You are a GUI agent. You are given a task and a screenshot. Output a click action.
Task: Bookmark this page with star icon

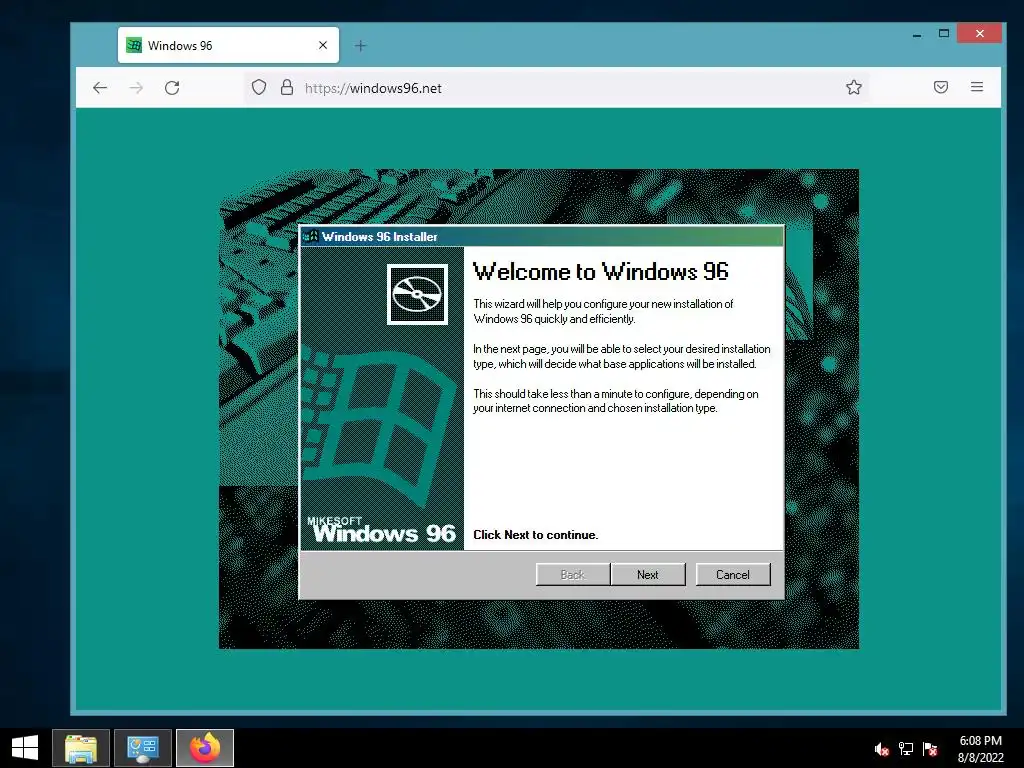click(x=854, y=88)
